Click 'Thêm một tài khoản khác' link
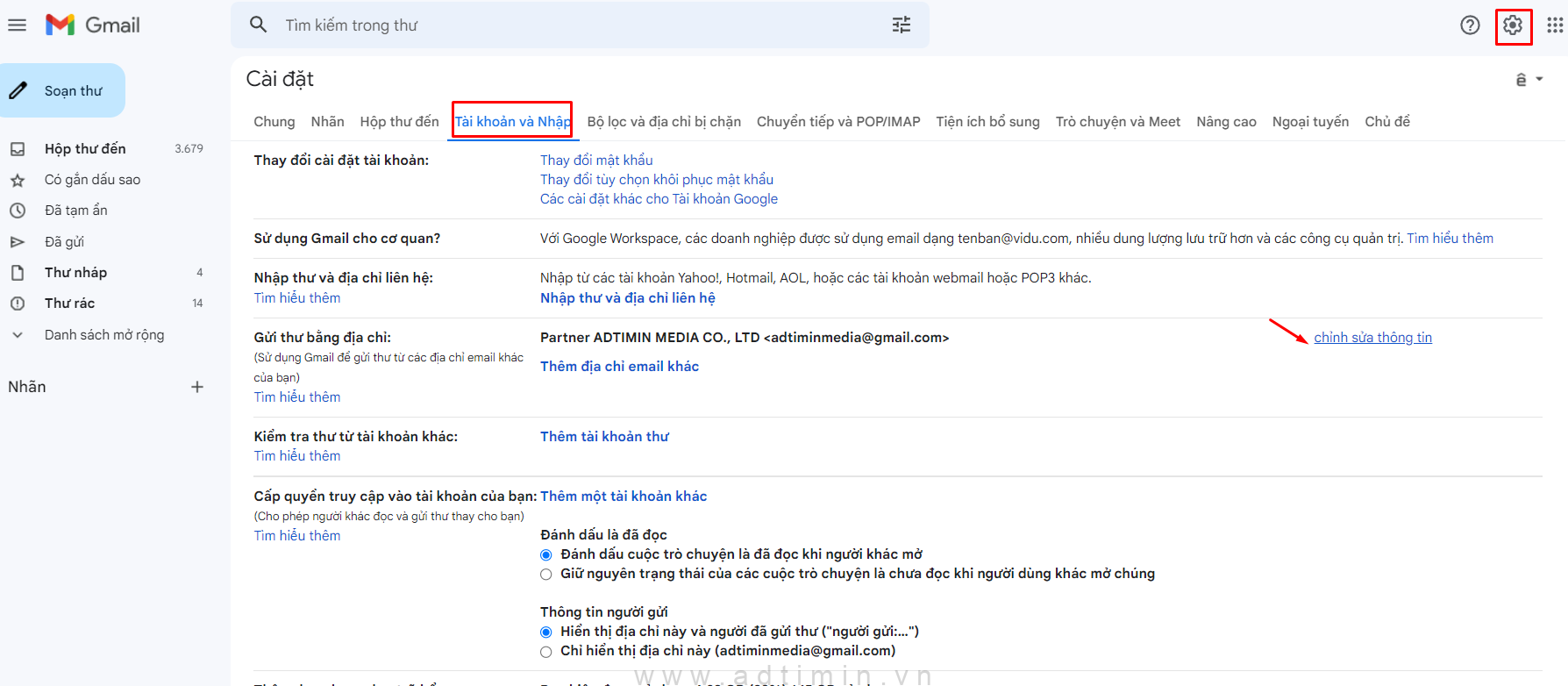Viewport: 1568px width, 686px height. coord(624,497)
